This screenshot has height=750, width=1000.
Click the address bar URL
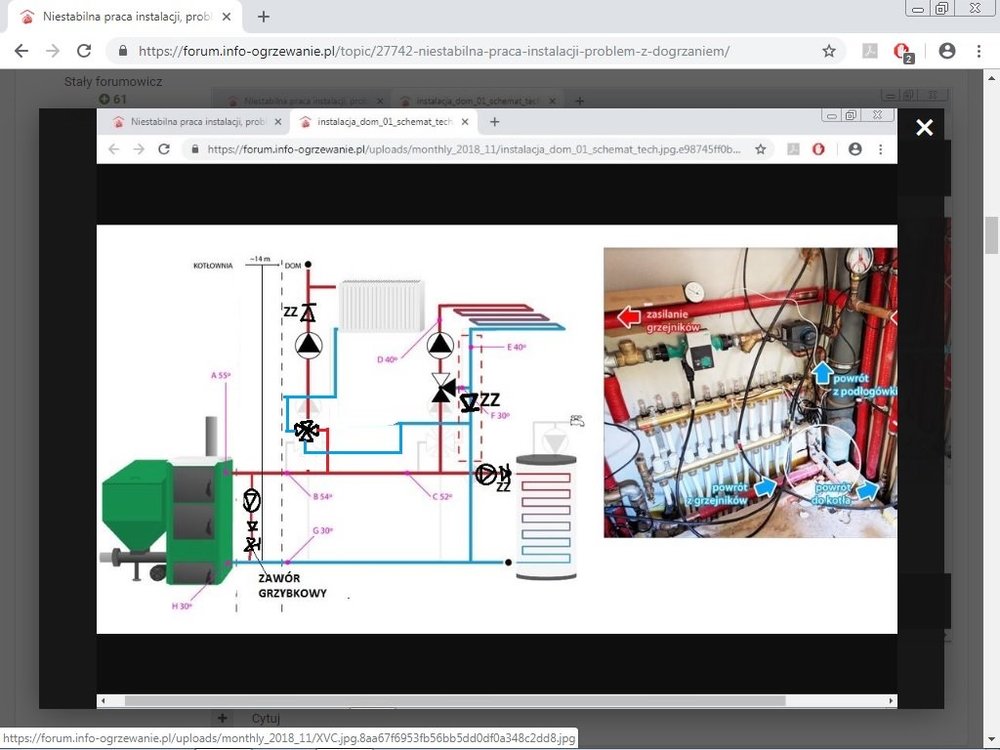[x=450, y=51]
